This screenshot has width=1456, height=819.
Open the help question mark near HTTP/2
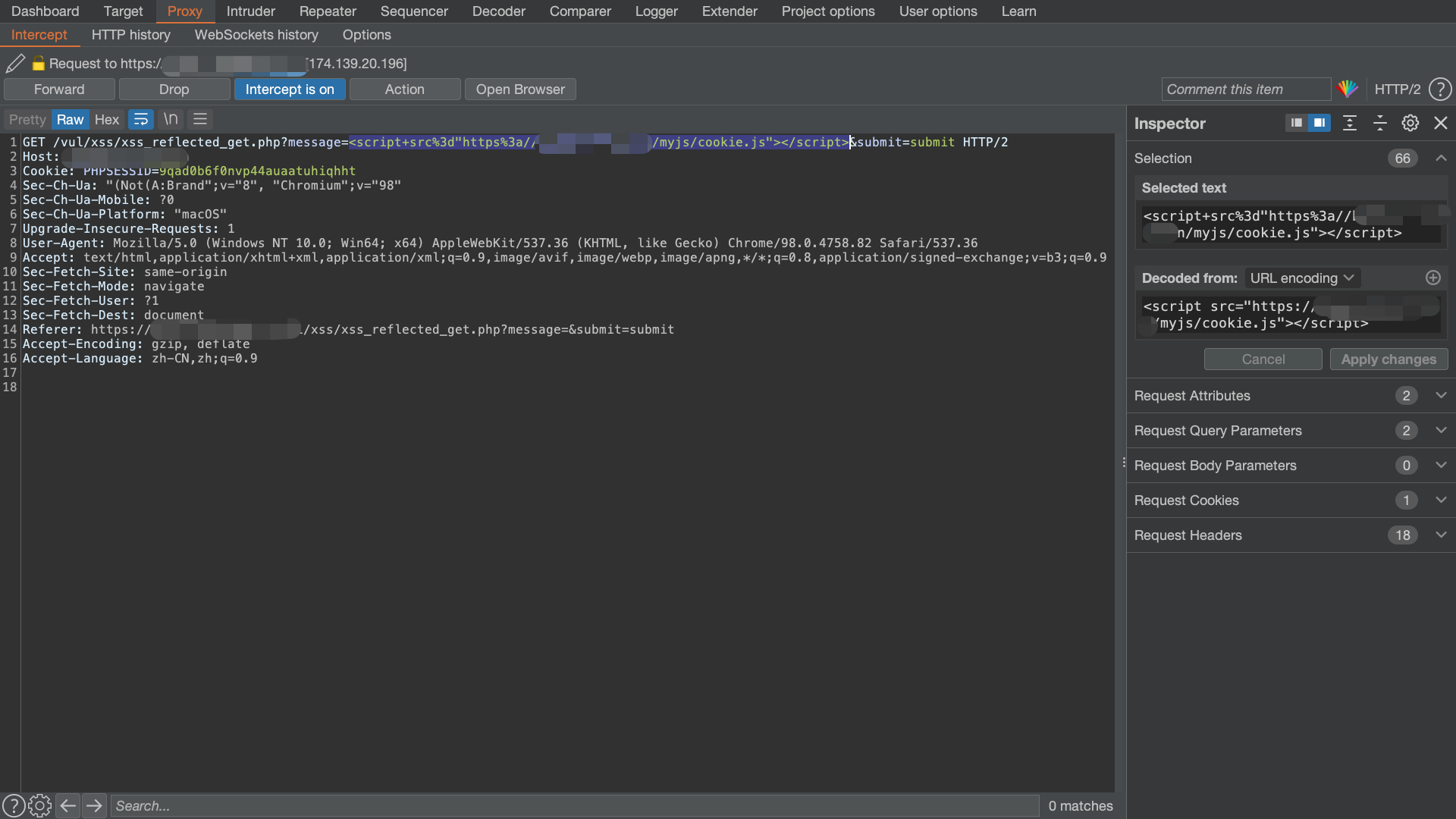pos(1440,89)
